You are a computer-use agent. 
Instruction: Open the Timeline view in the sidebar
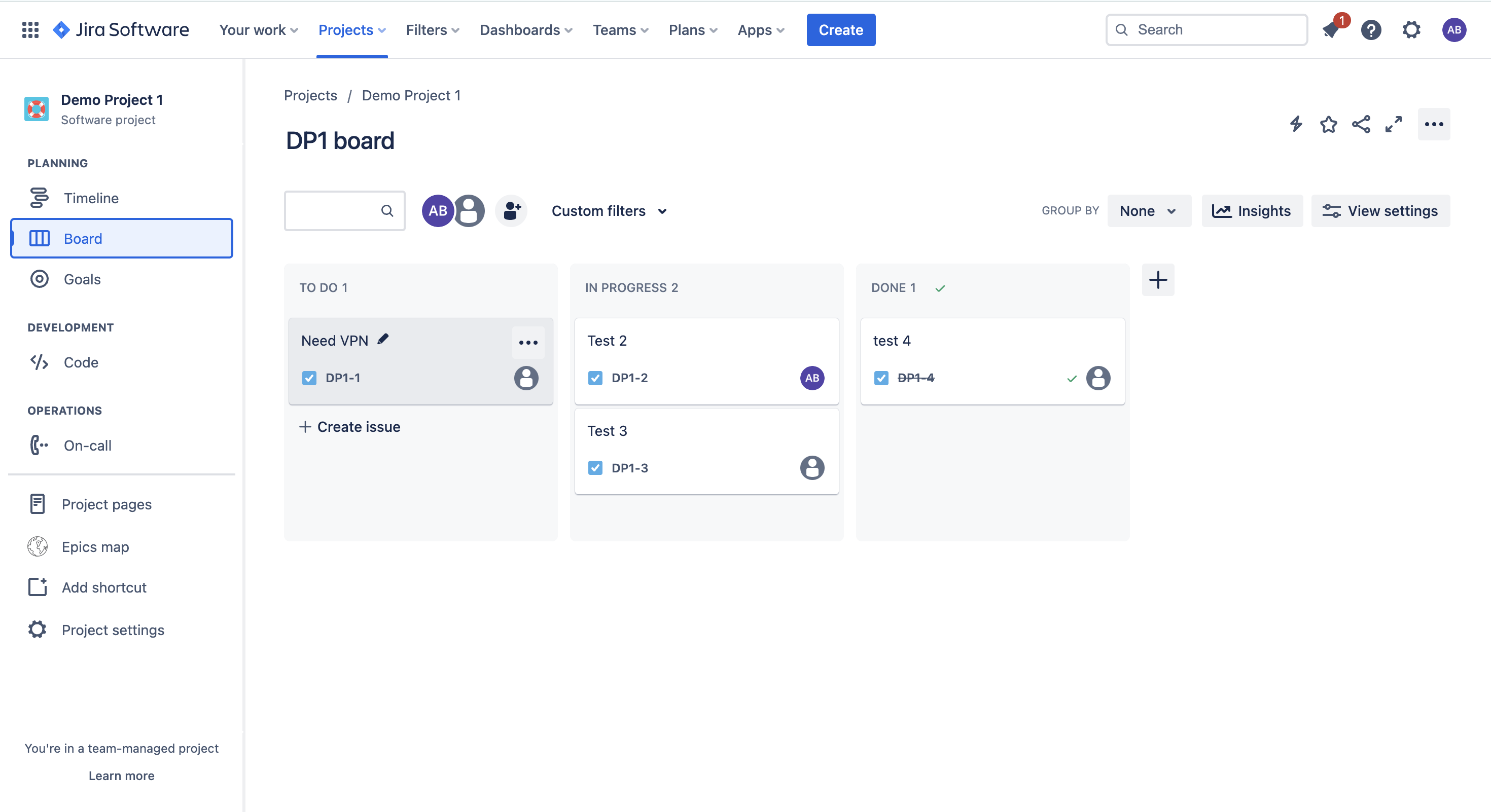tap(90, 198)
